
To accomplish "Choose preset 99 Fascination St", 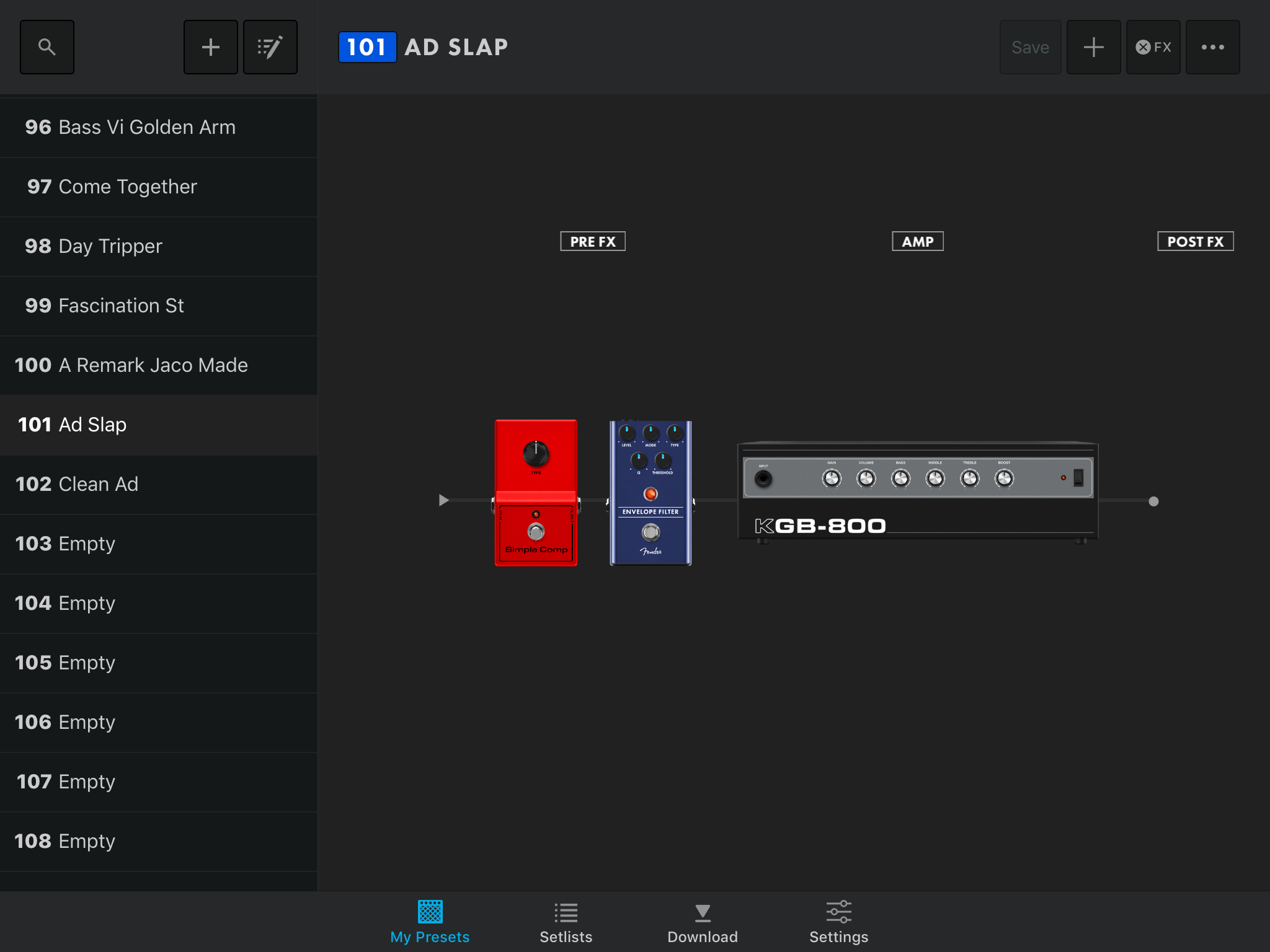I will pyautogui.click(x=159, y=306).
